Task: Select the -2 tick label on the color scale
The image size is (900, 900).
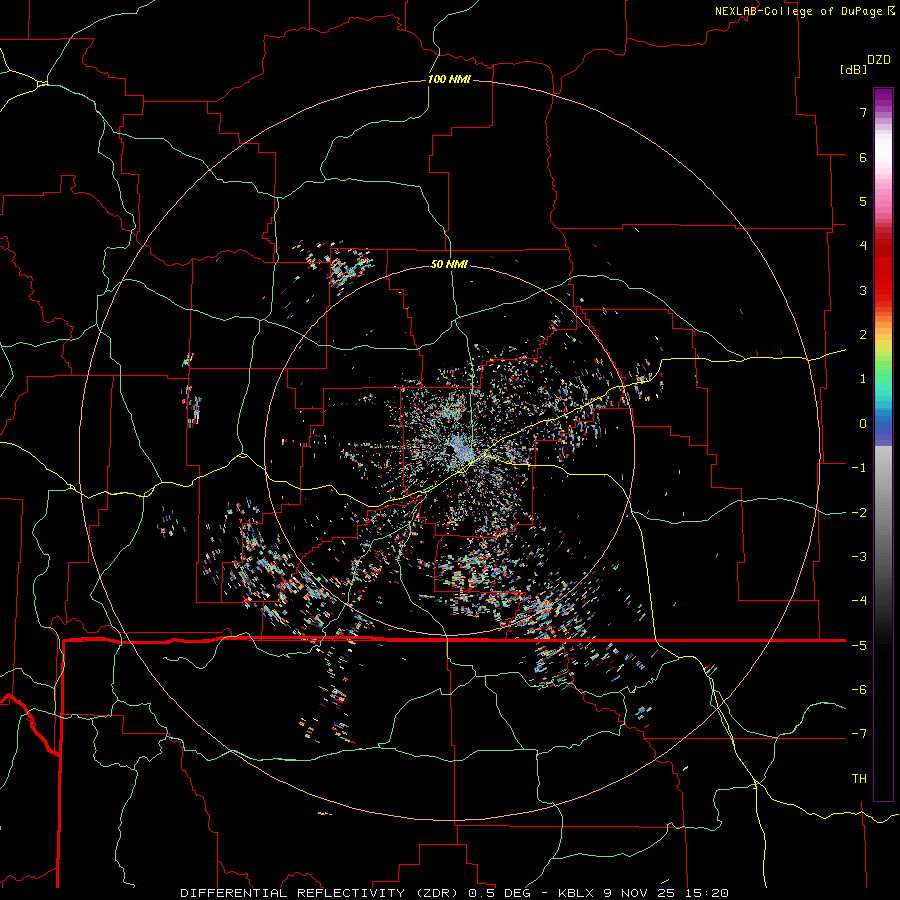Action: (x=859, y=513)
